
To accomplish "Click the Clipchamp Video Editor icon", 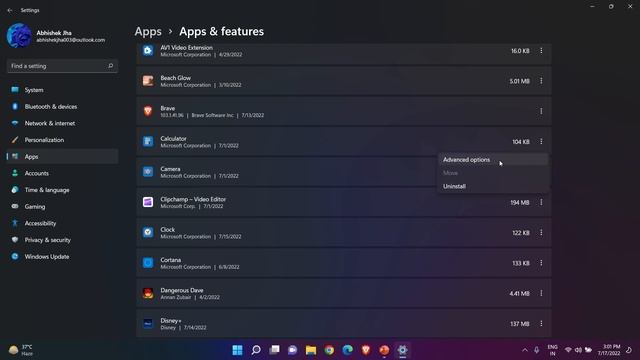I will point(148,202).
